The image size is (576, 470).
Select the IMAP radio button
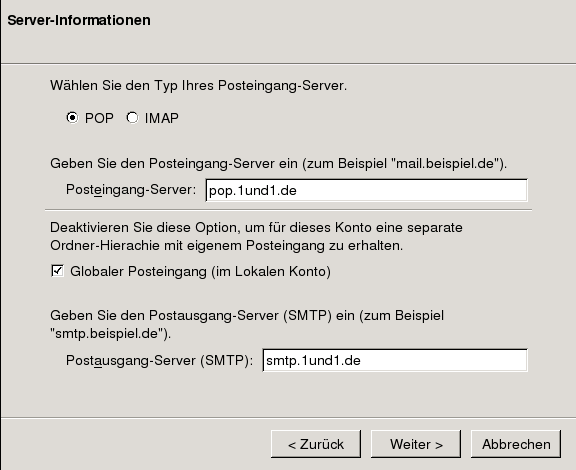click(x=132, y=118)
